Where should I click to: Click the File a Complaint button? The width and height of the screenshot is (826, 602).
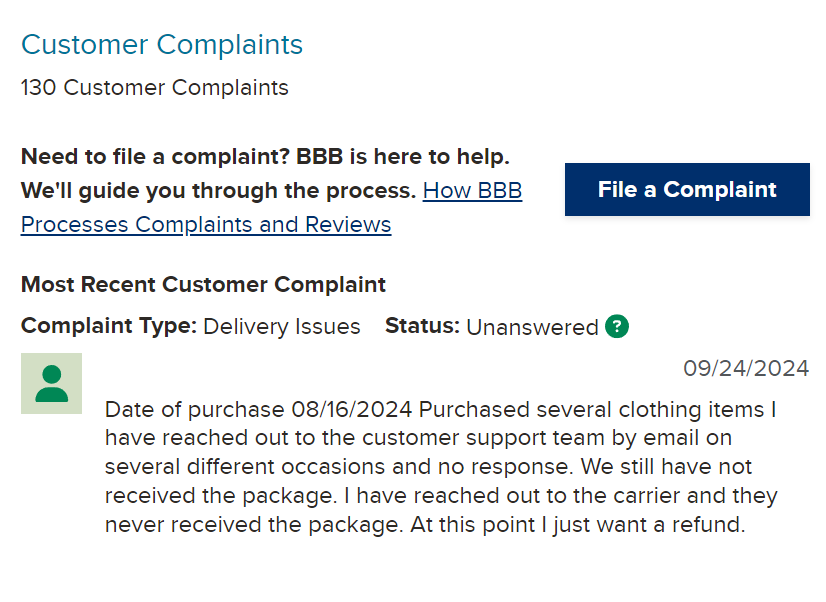coord(687,190)
